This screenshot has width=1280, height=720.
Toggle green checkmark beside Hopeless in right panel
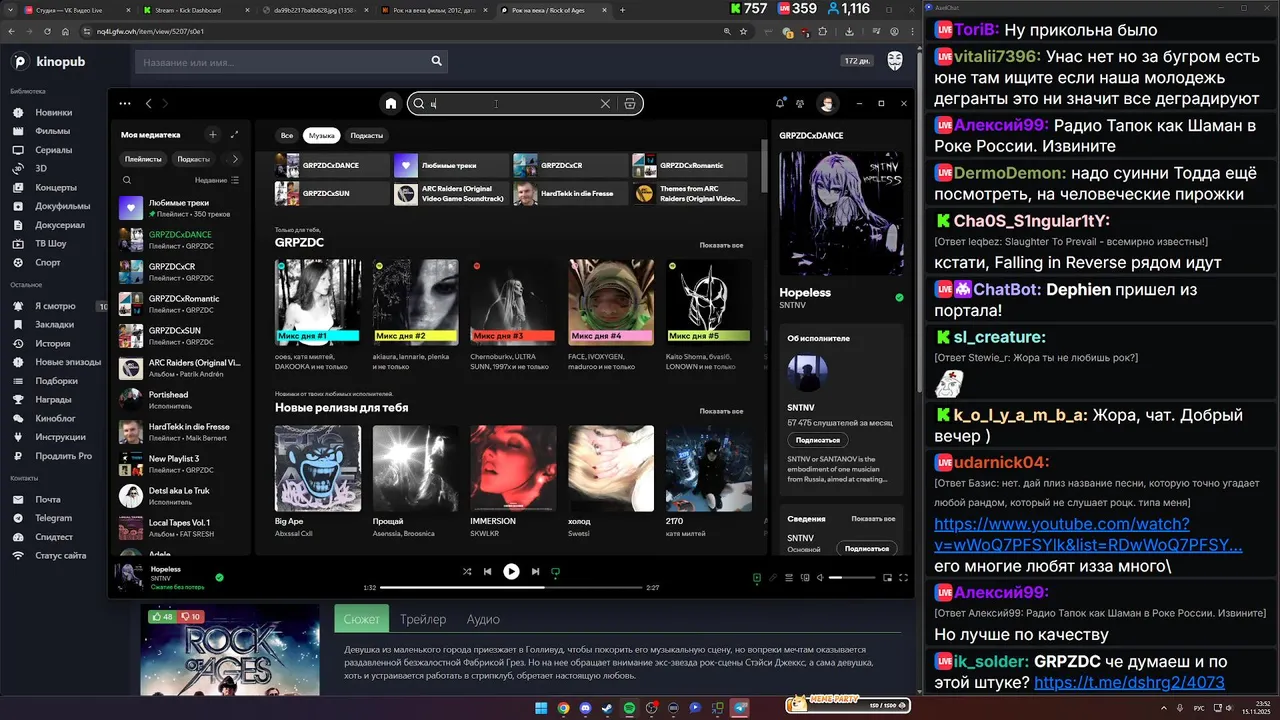pyautogui.click(x=899, y=297)
